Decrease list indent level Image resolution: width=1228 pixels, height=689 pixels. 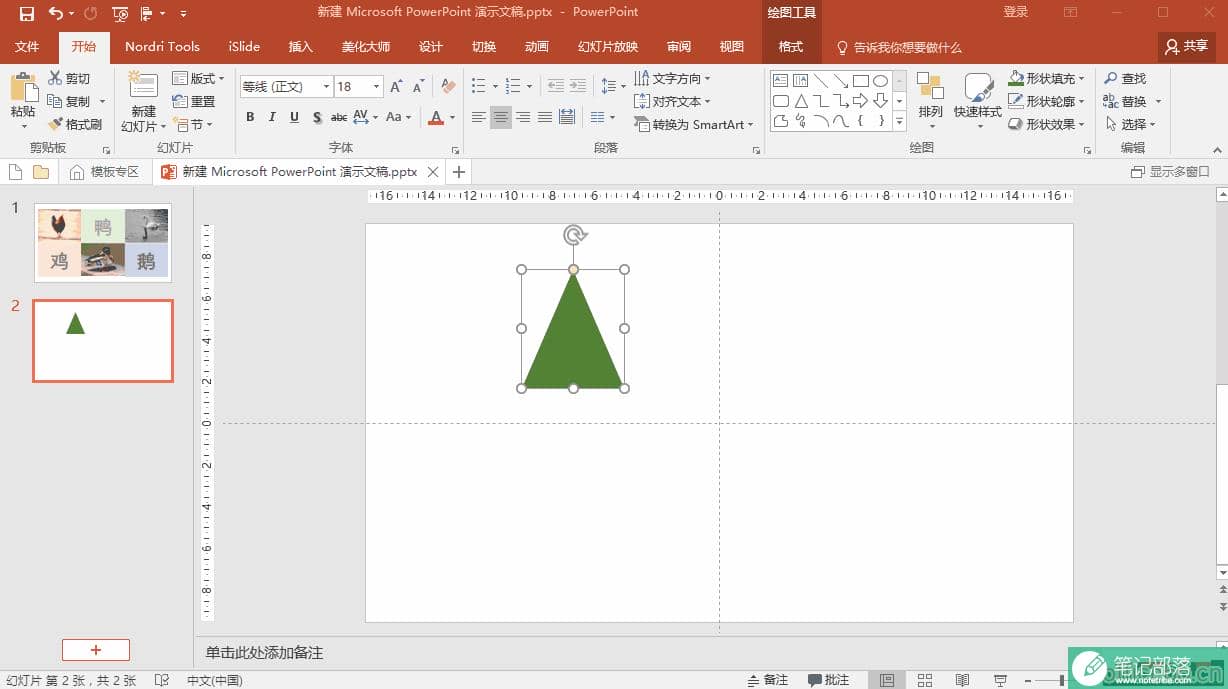556,86
